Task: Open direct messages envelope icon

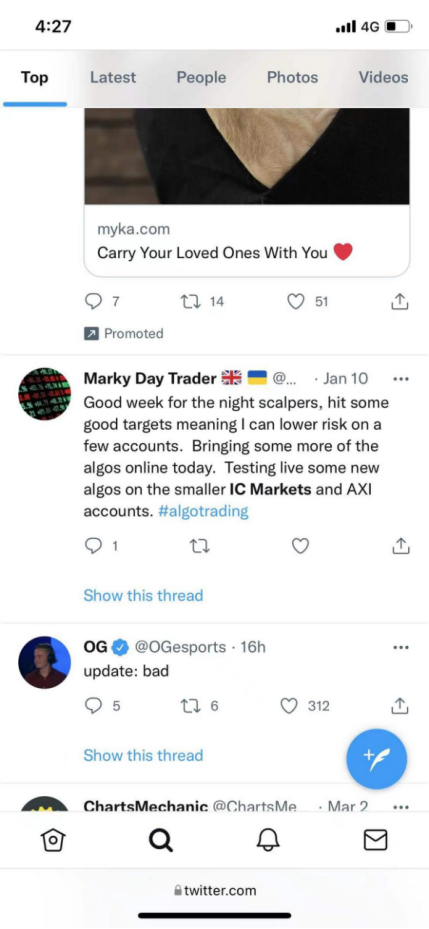Action: coord(375,840)
